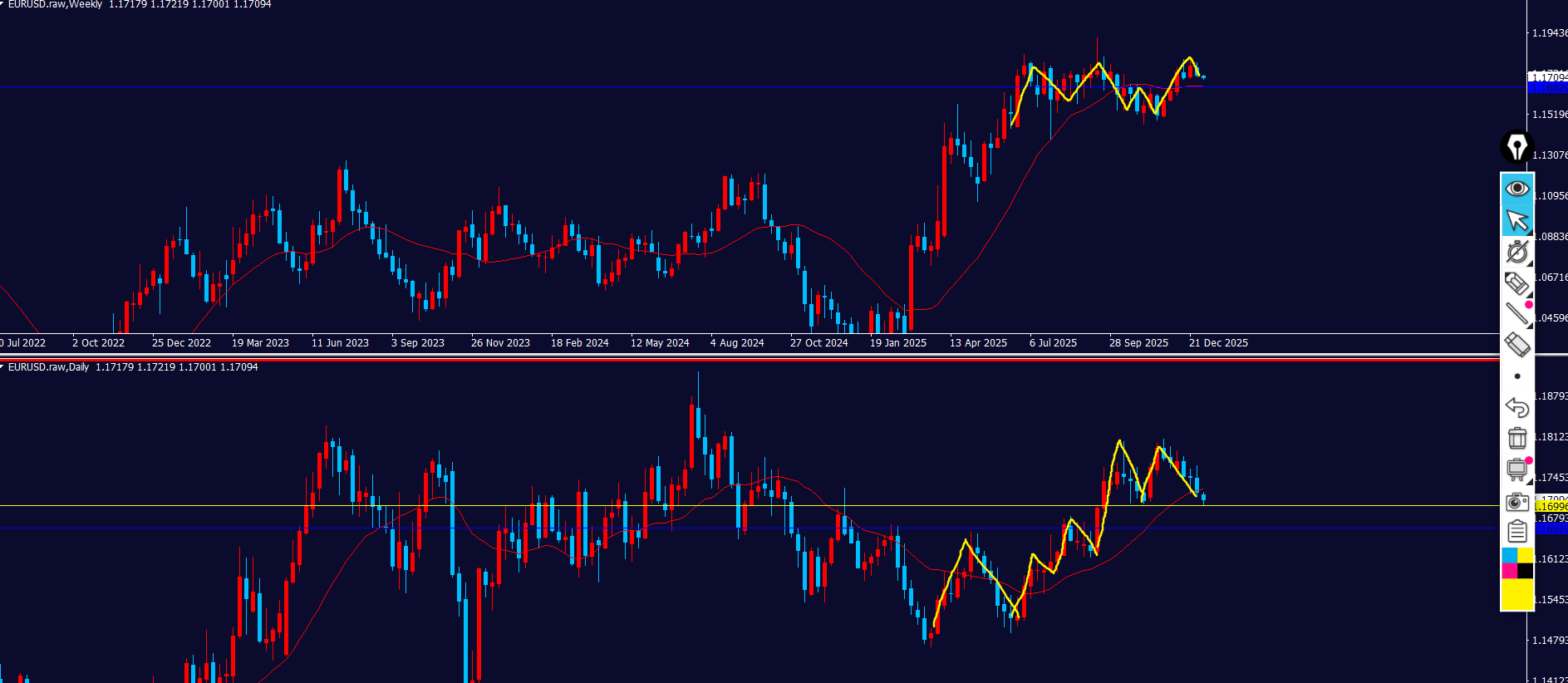Expand the EURUSD.raw Weekly chart title arrow

[x=2, y=4]
